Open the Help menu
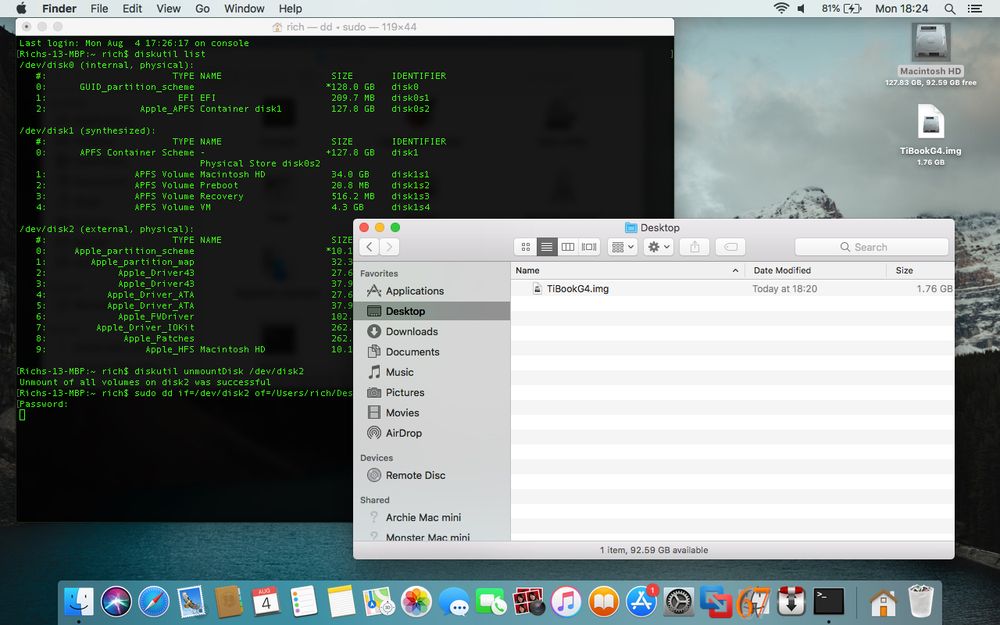 click(x=290, y=8)
